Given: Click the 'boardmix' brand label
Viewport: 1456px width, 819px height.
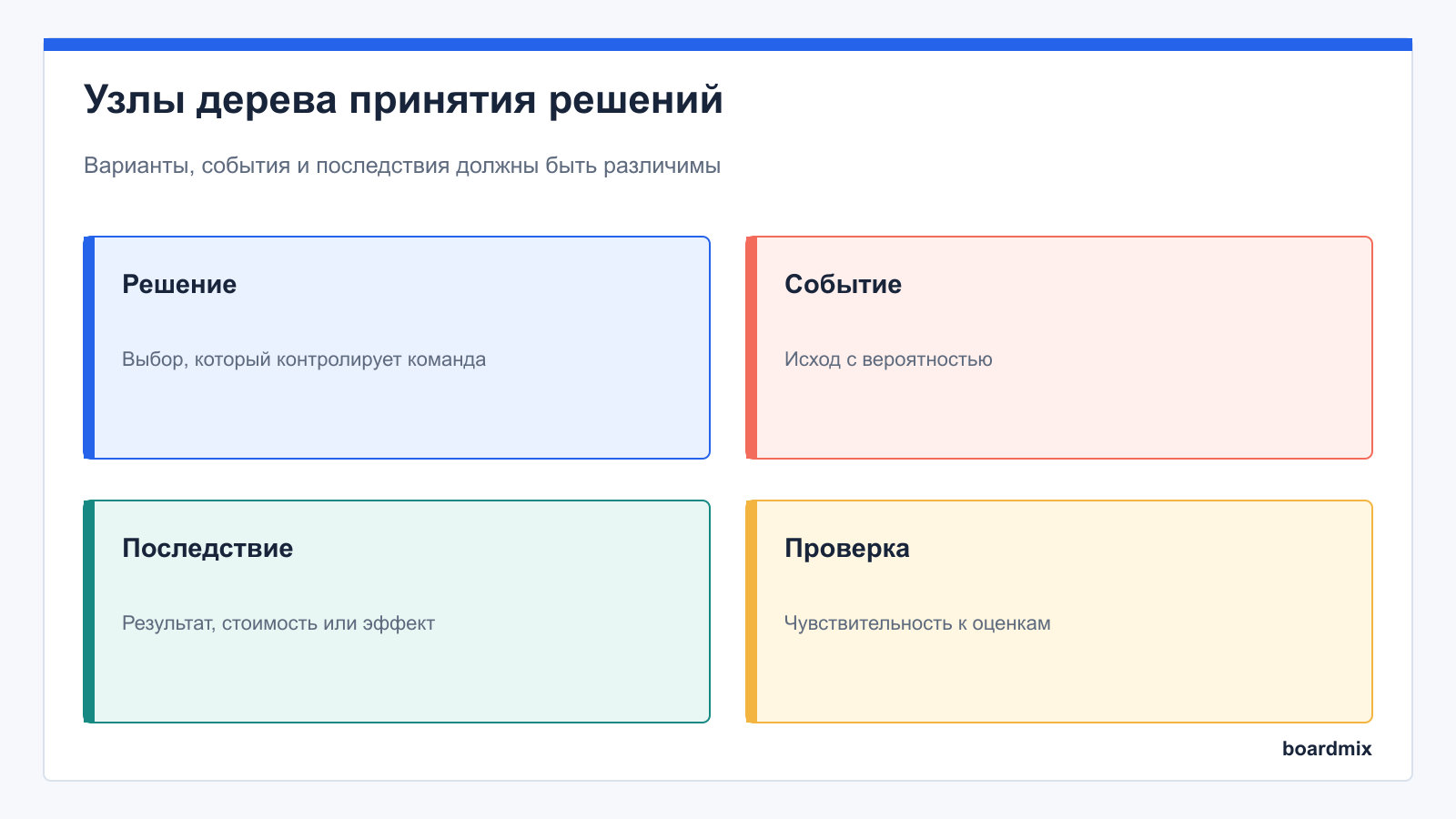Looking at the screenshot, I should 1327,748.
